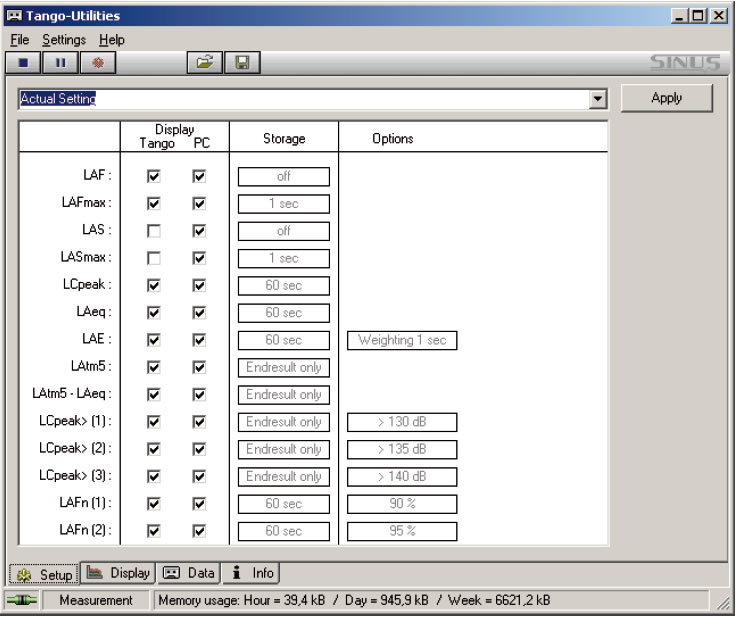The image size is (737, 617).
Task: Click the Weighting 1 sec option for LAE
Action: point(402,340)
